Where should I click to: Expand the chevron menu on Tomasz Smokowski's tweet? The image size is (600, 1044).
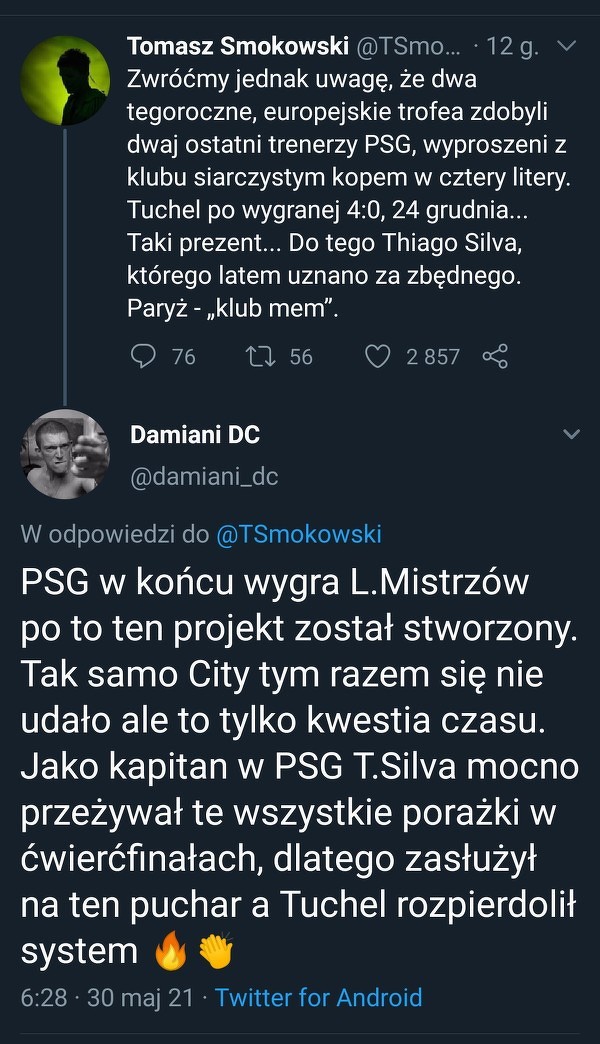pos(567,46)
